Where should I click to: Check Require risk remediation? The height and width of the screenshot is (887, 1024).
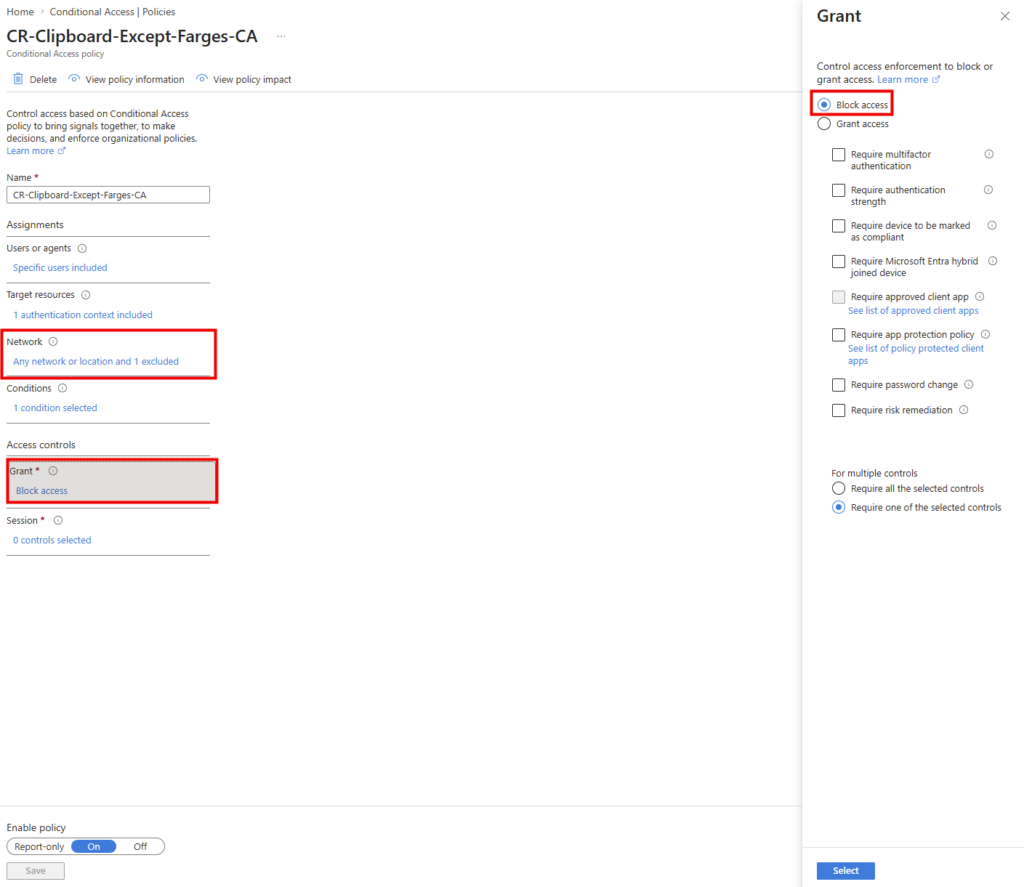coord(839,410)
